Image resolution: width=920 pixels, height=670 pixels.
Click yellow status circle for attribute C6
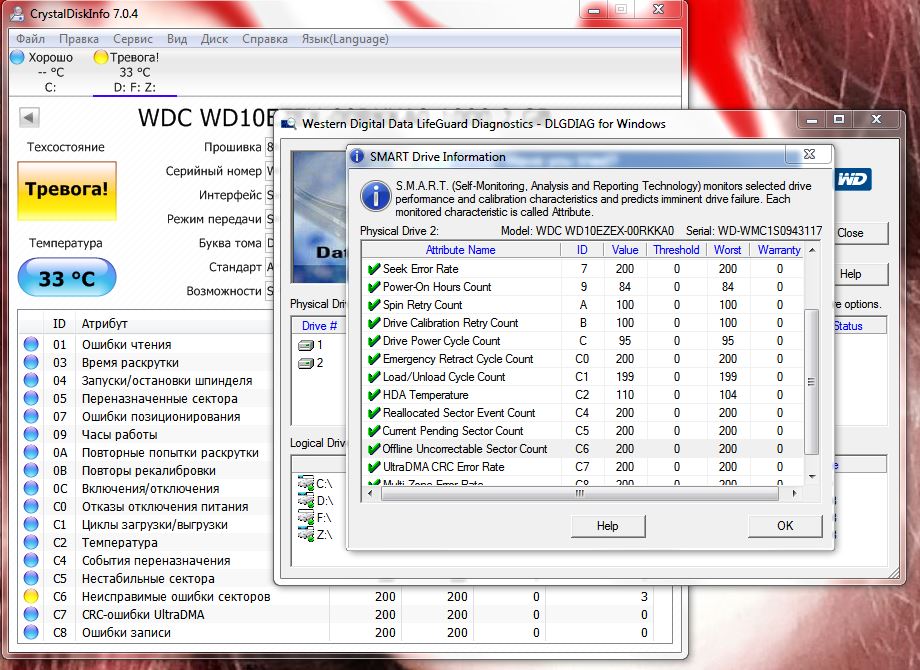[31, 597]
